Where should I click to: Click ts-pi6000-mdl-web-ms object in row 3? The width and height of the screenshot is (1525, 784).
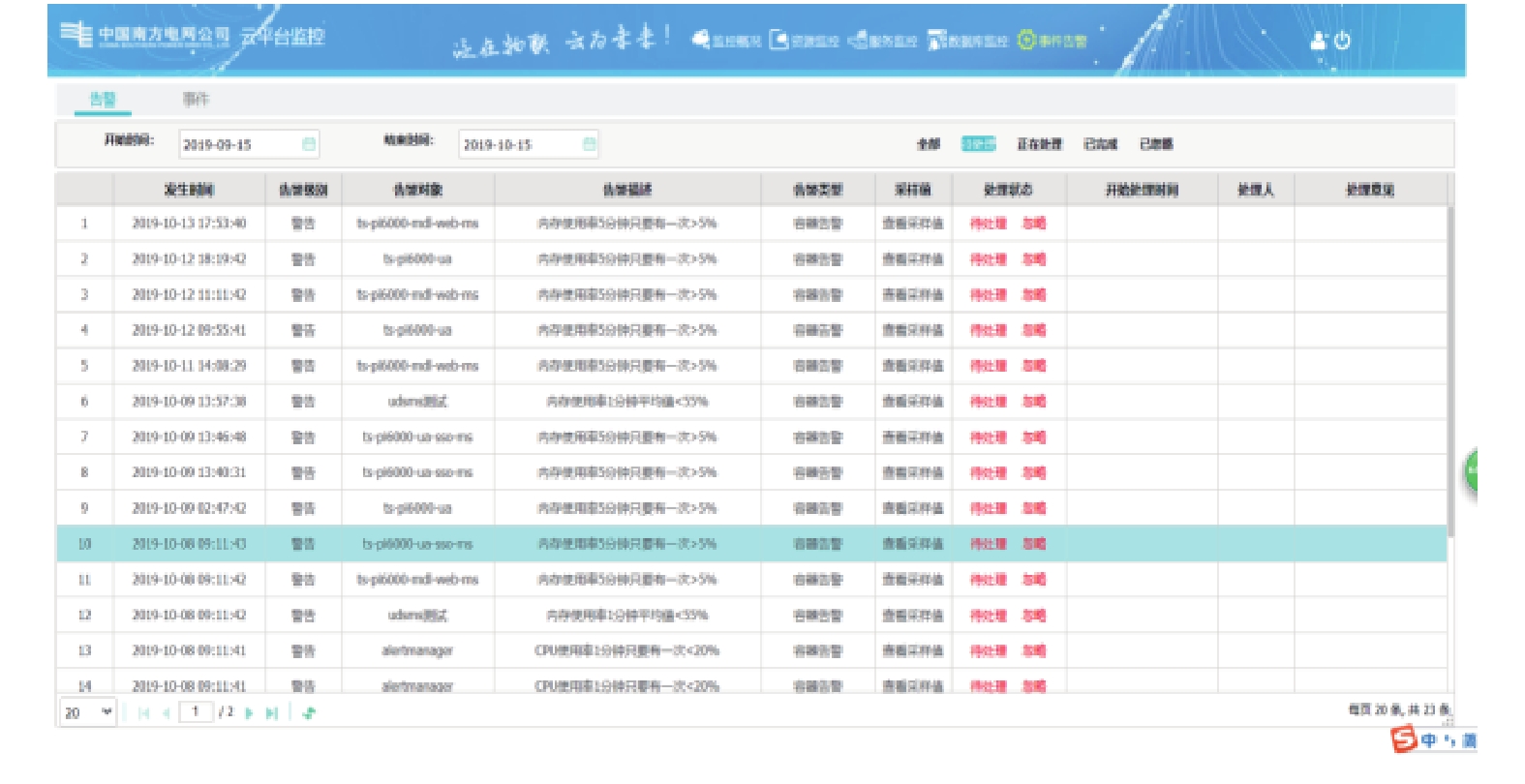(x=417, y=295)
